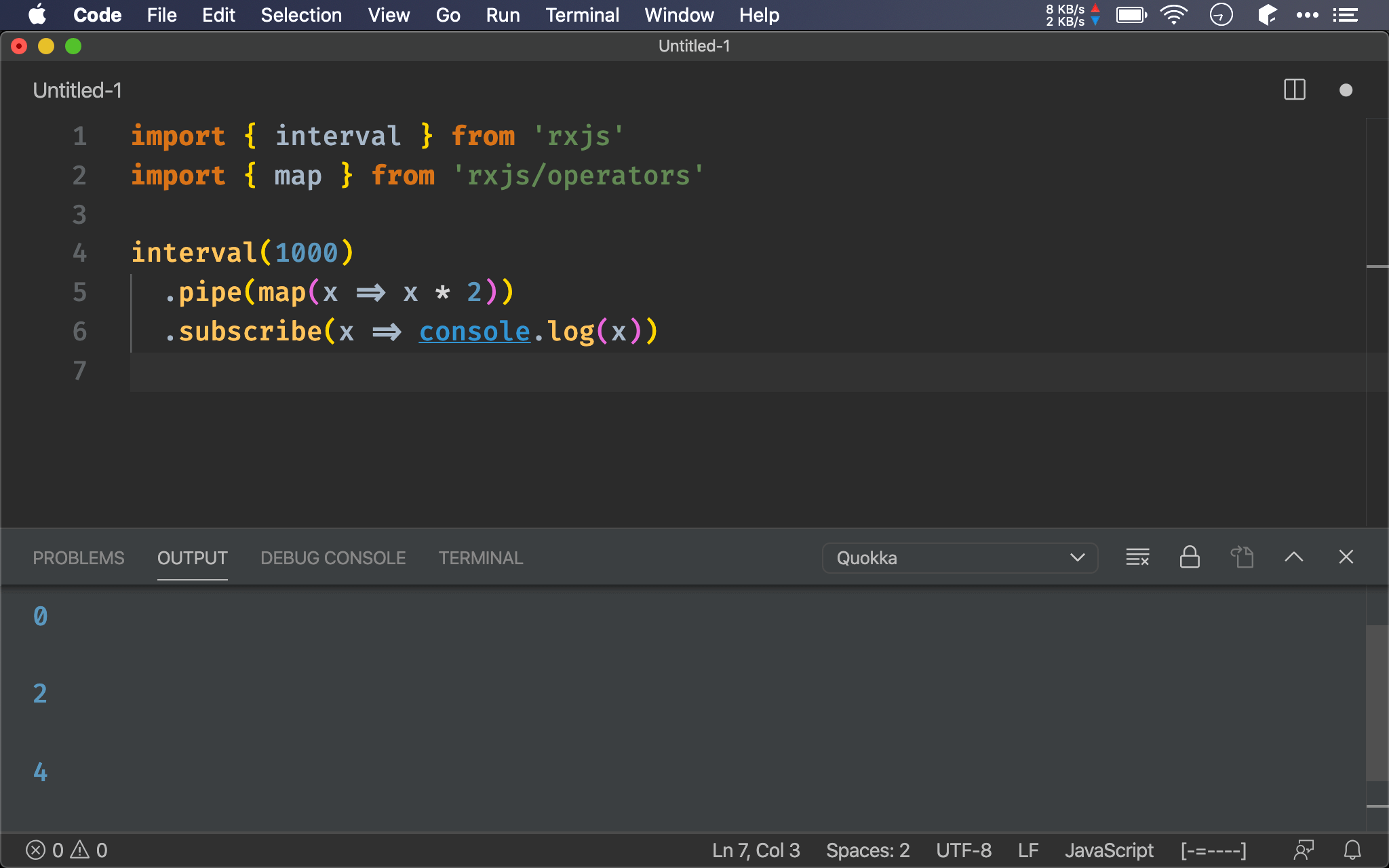Image resolution: width=1389 pixels, height=868 pixels.
Task: Clear the output panel contents
Action: (1137, 557)
